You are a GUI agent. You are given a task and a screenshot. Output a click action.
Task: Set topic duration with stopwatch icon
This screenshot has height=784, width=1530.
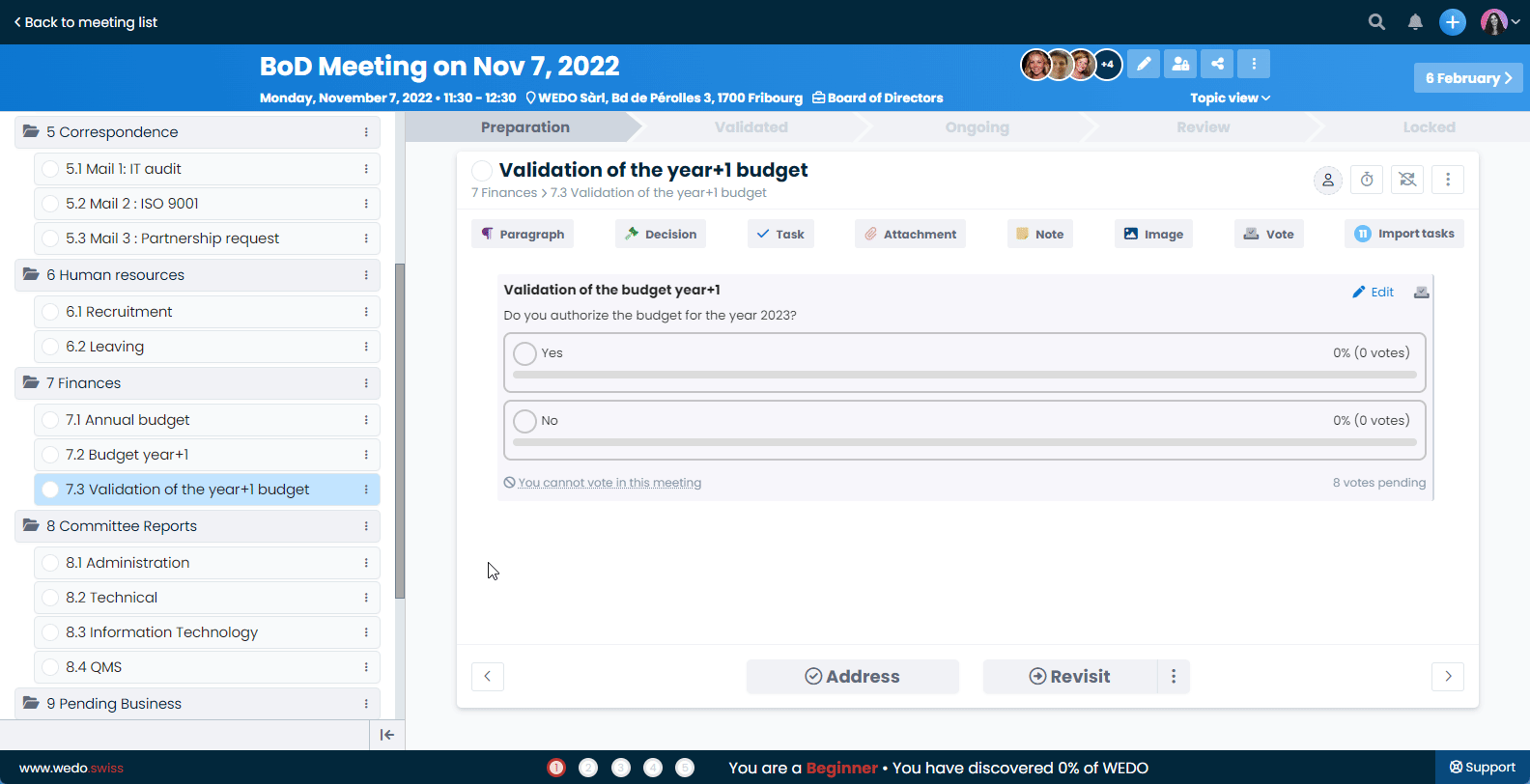point(1367,180)
